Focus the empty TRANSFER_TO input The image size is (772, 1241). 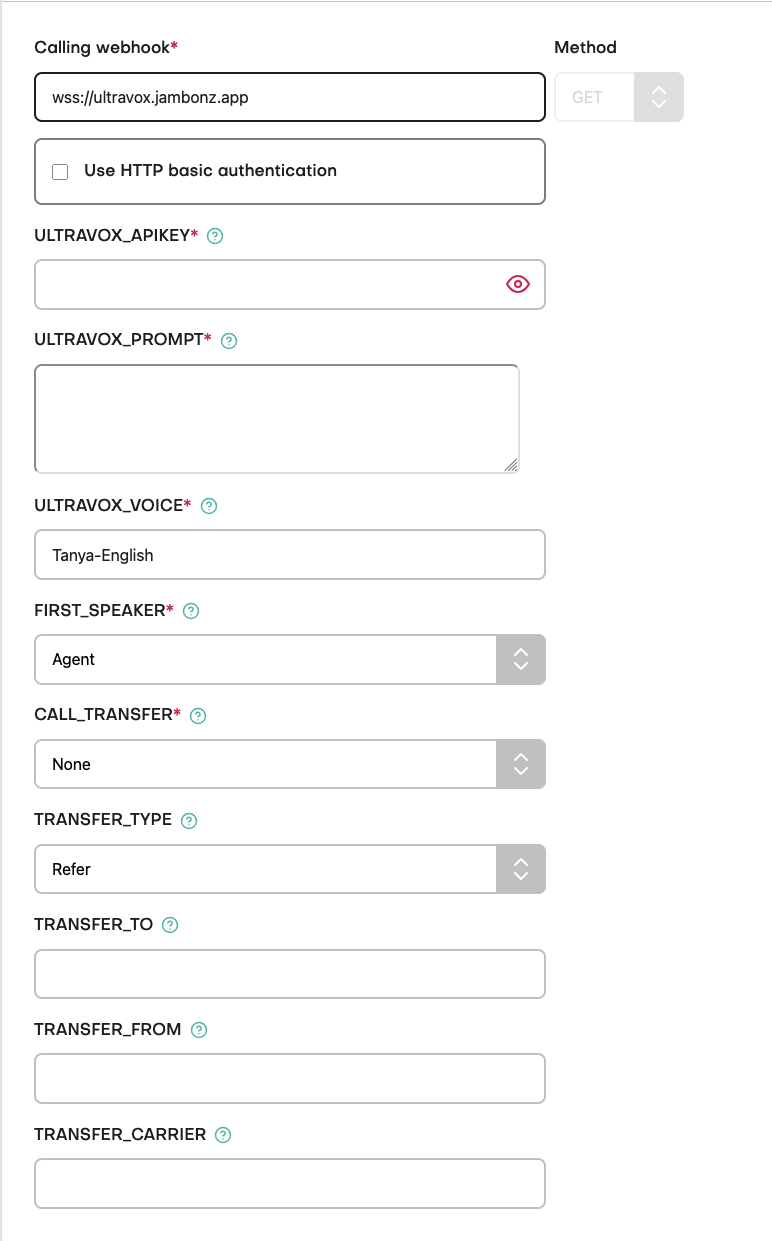pyautogui.click(x=289, y=973)
